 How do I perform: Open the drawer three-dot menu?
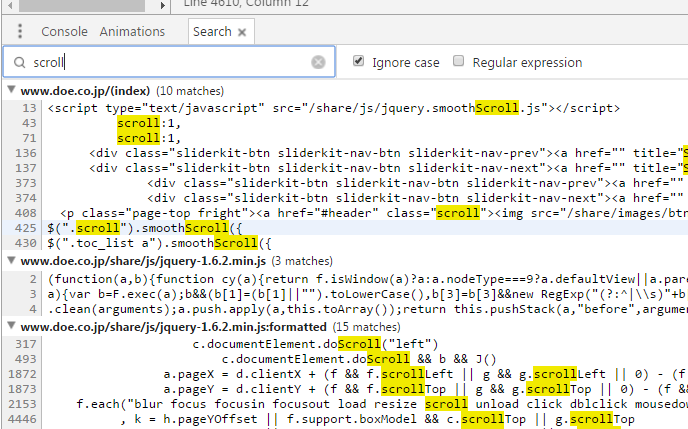click(x=20, y=31)
